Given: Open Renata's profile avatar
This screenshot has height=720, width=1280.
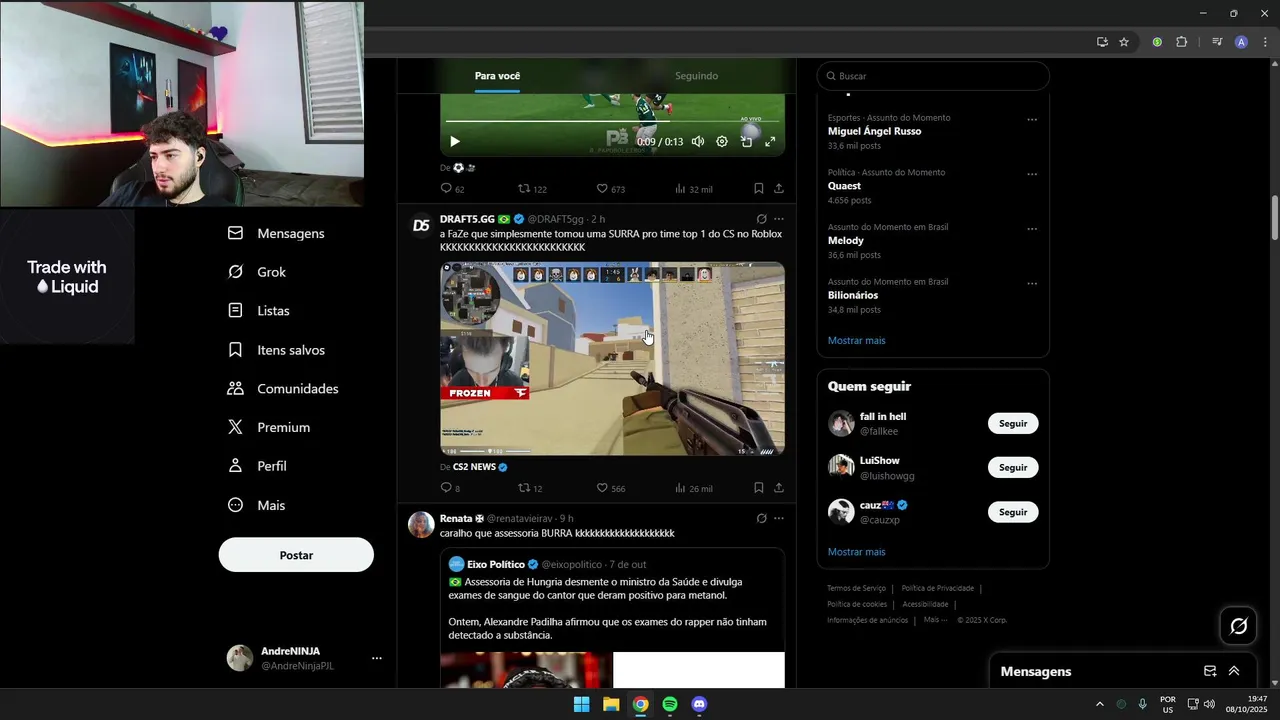Looking at the screenshot, I should [421, 525].
